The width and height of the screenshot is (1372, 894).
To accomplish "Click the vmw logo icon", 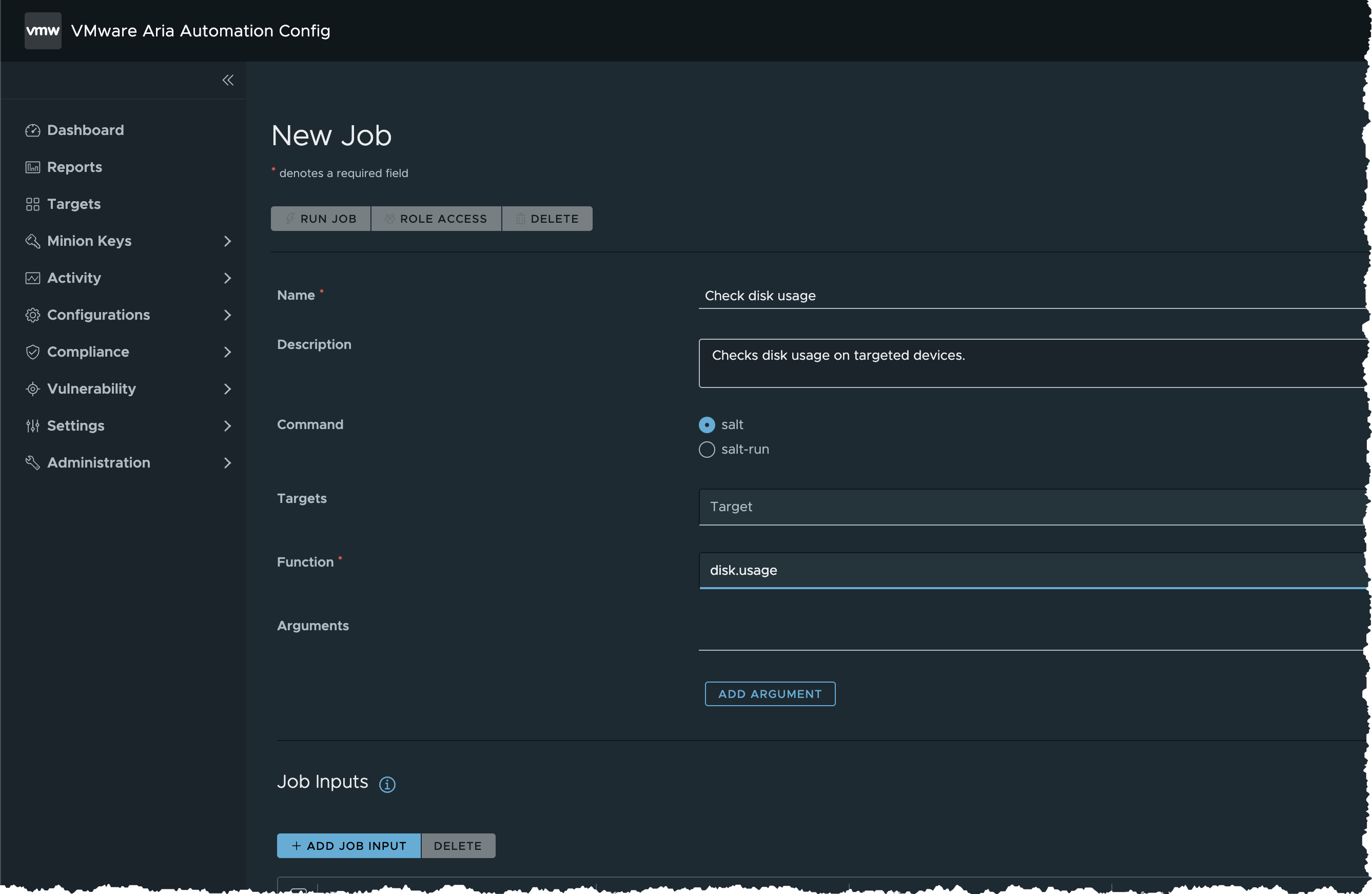I will click(43, 31).
